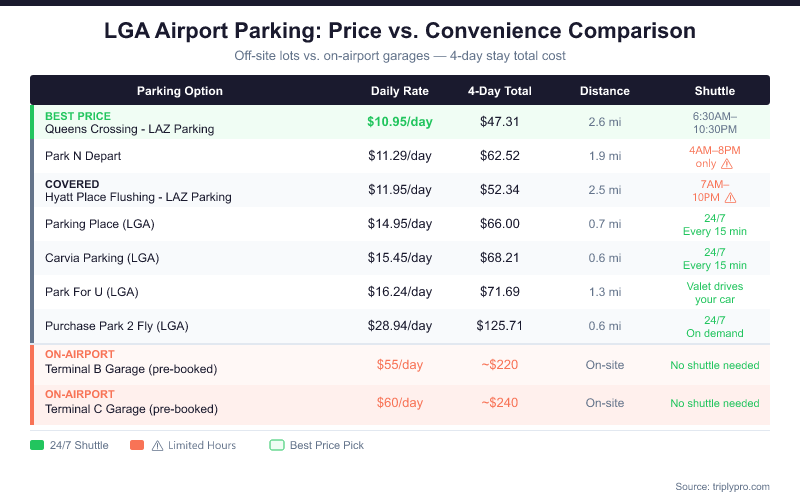Image resolution: width=800 pixels, height=500 pixels.
Task: Click the BEST PRICE green badge label
Action: point(78,116)
